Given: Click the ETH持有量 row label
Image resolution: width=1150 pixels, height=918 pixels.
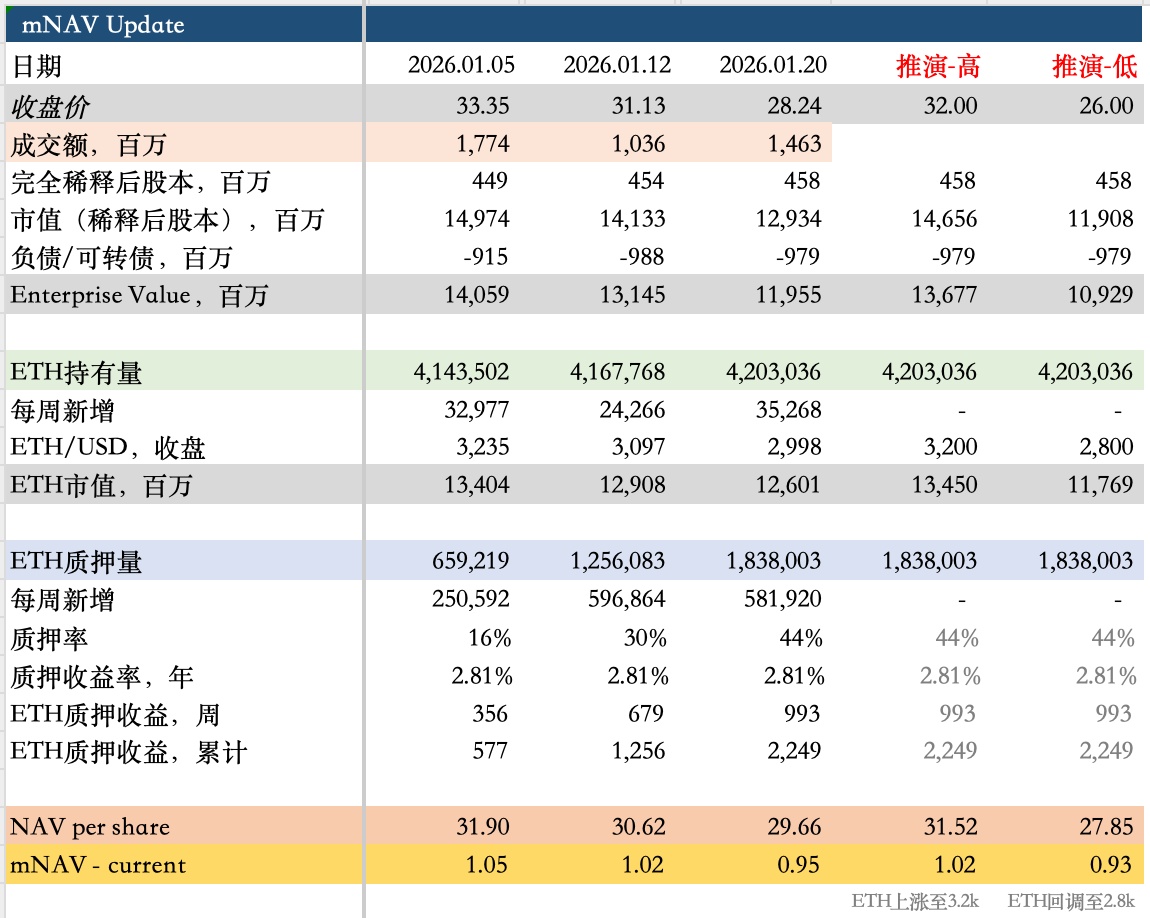Looking at the screenshot, I should click(76, 373).
